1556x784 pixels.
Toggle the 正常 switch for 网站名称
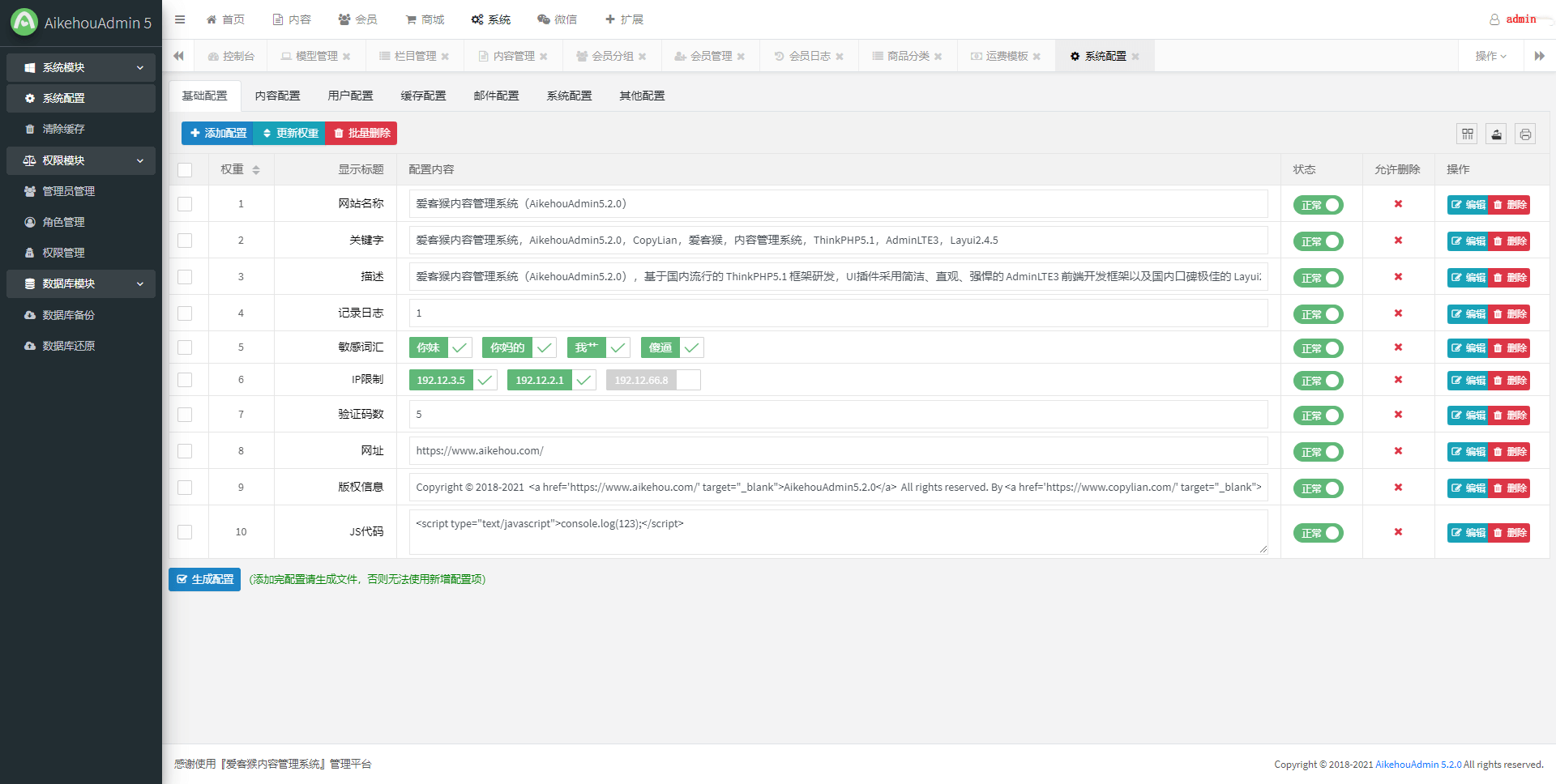coord(1318,205)
